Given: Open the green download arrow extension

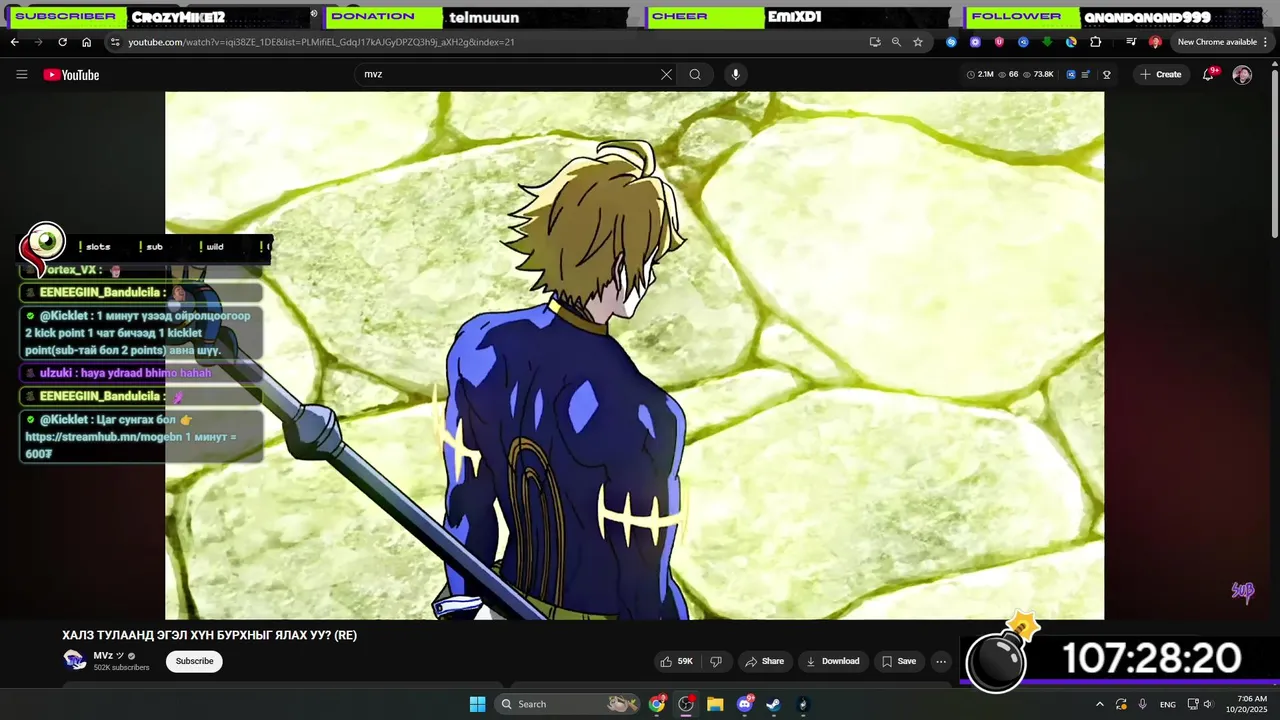Looking at the screenshot, I should (1047, 42).
